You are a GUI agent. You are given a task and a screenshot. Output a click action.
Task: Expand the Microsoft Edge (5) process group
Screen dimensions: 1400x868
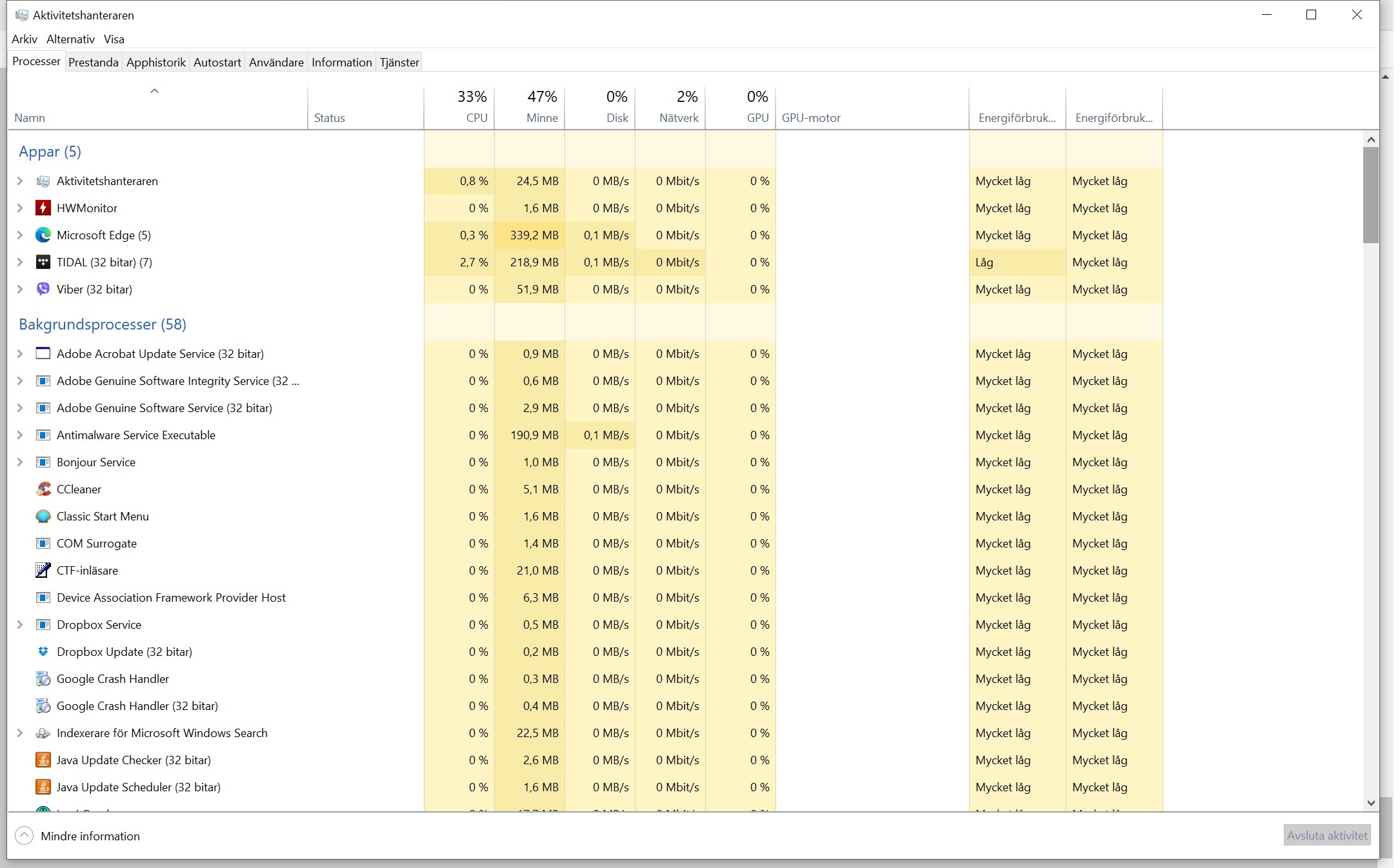click(x=20, y=235)
